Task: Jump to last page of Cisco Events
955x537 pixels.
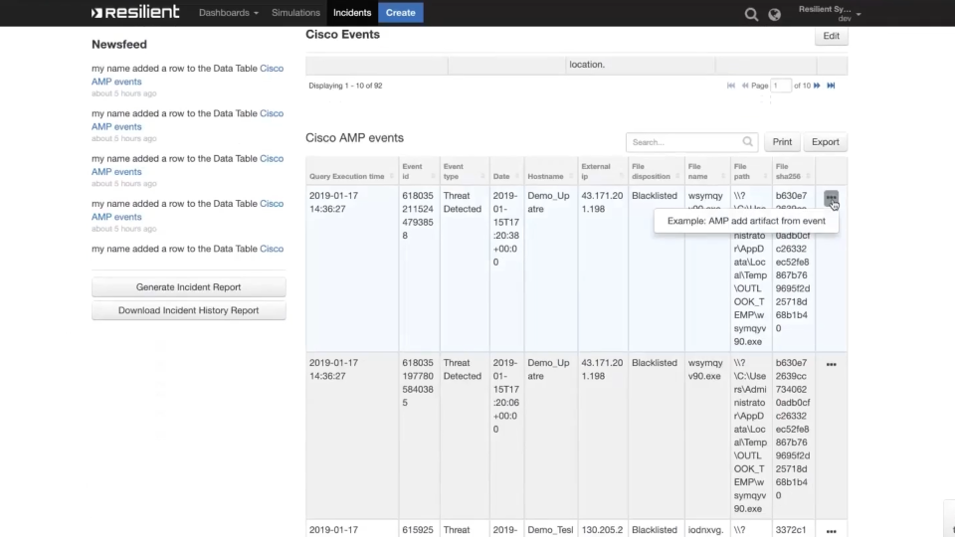Action: click(831, 86)
